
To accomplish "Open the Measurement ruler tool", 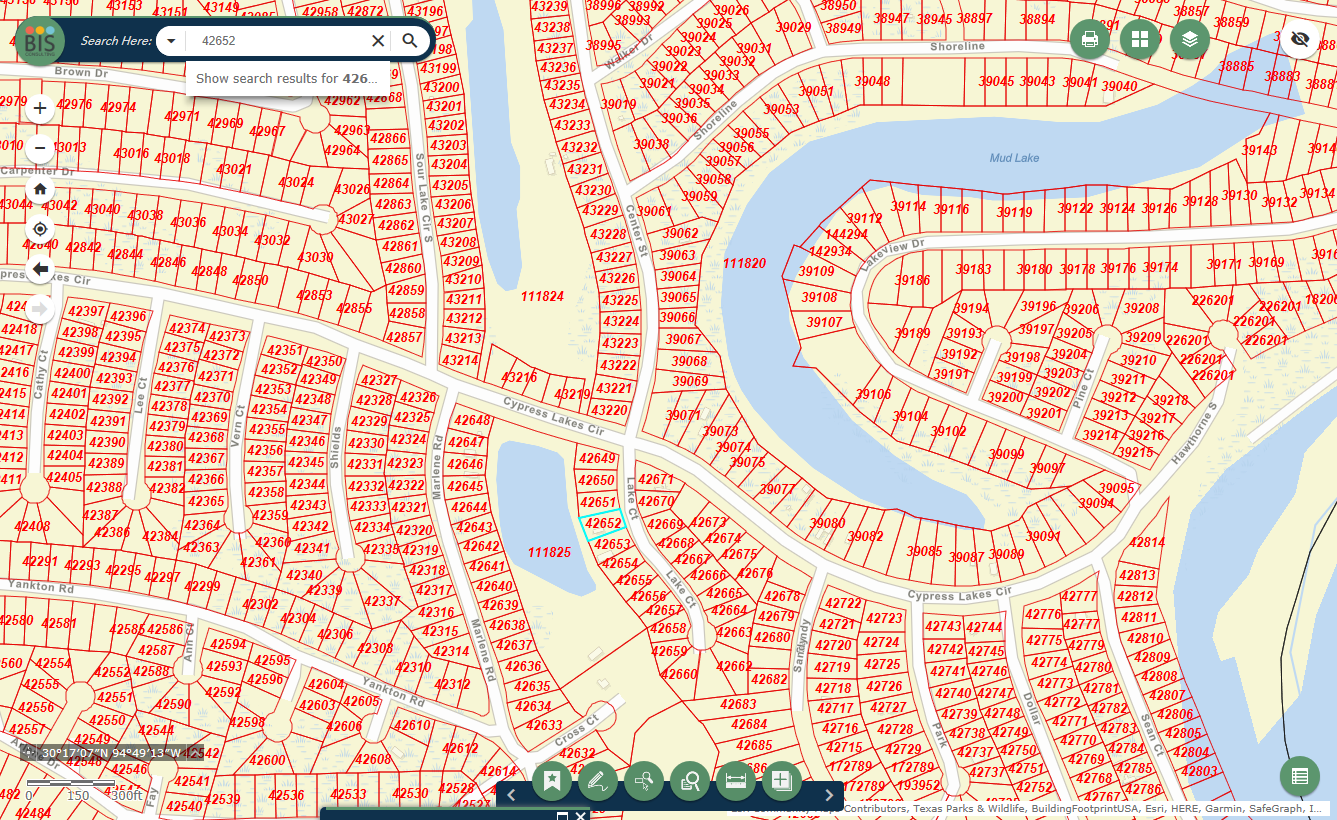I will click(x=736, y=781).
